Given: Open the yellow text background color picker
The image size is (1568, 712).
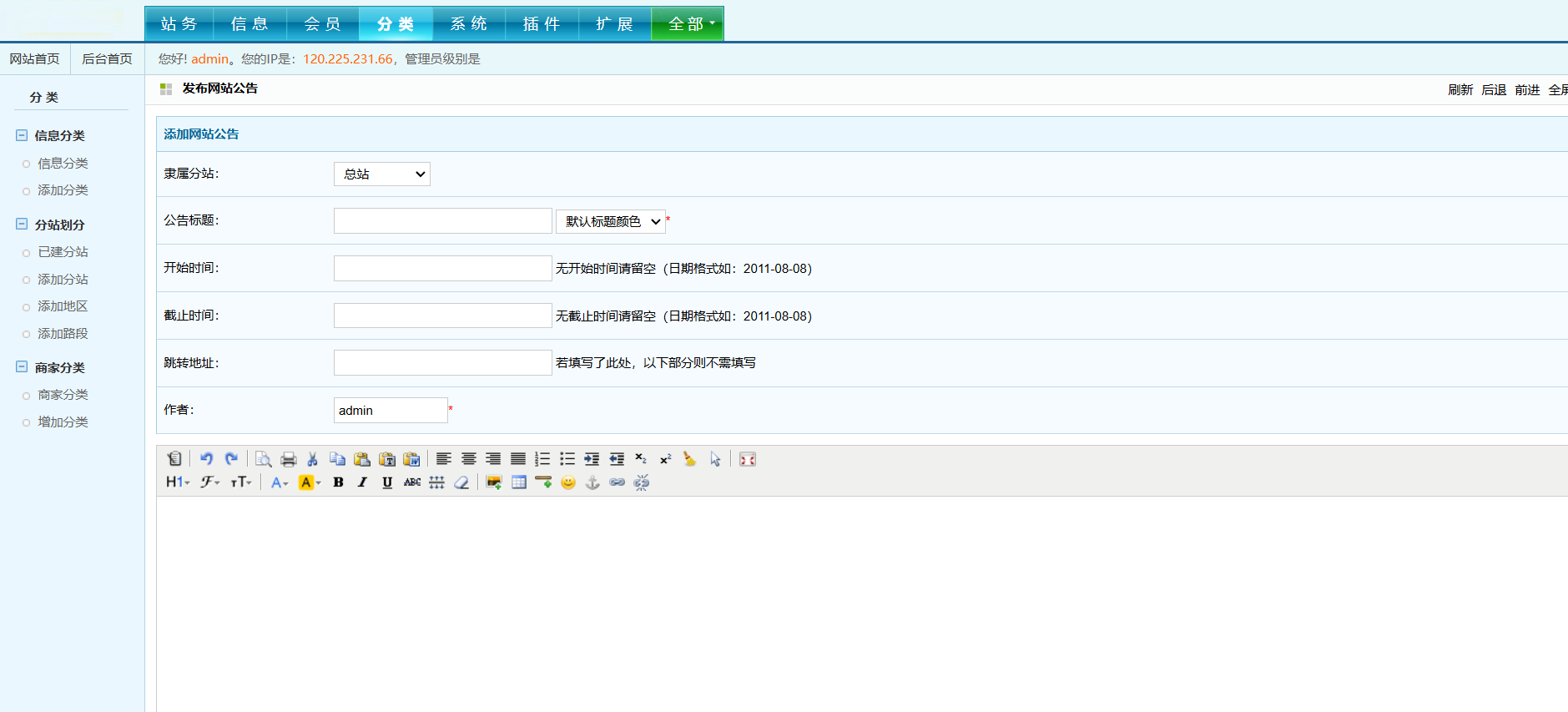Looking at the screenshot, I should [310, 482].
